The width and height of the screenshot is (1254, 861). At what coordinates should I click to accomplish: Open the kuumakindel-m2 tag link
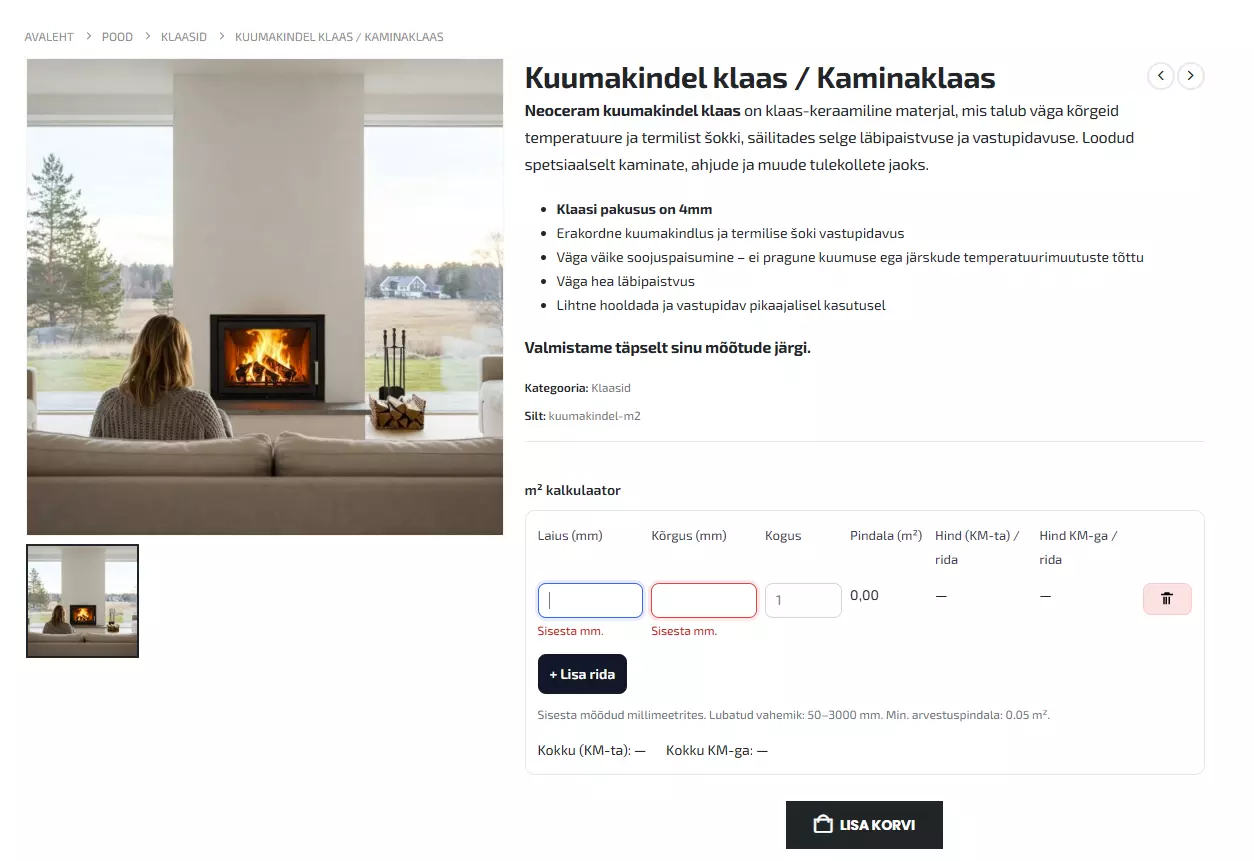[x=594, y=416]
